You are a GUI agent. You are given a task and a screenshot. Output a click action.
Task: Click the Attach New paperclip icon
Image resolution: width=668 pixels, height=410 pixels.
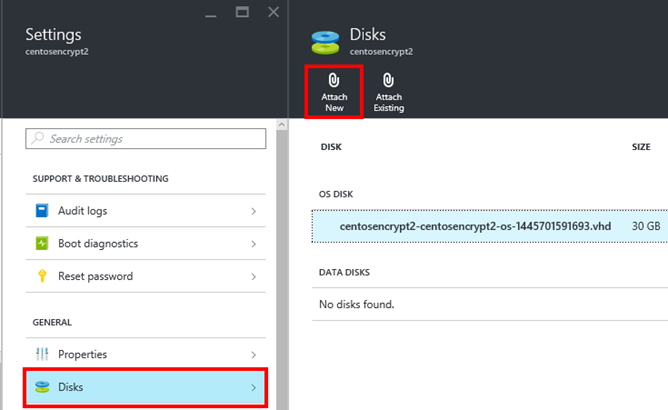pos(334,80)
